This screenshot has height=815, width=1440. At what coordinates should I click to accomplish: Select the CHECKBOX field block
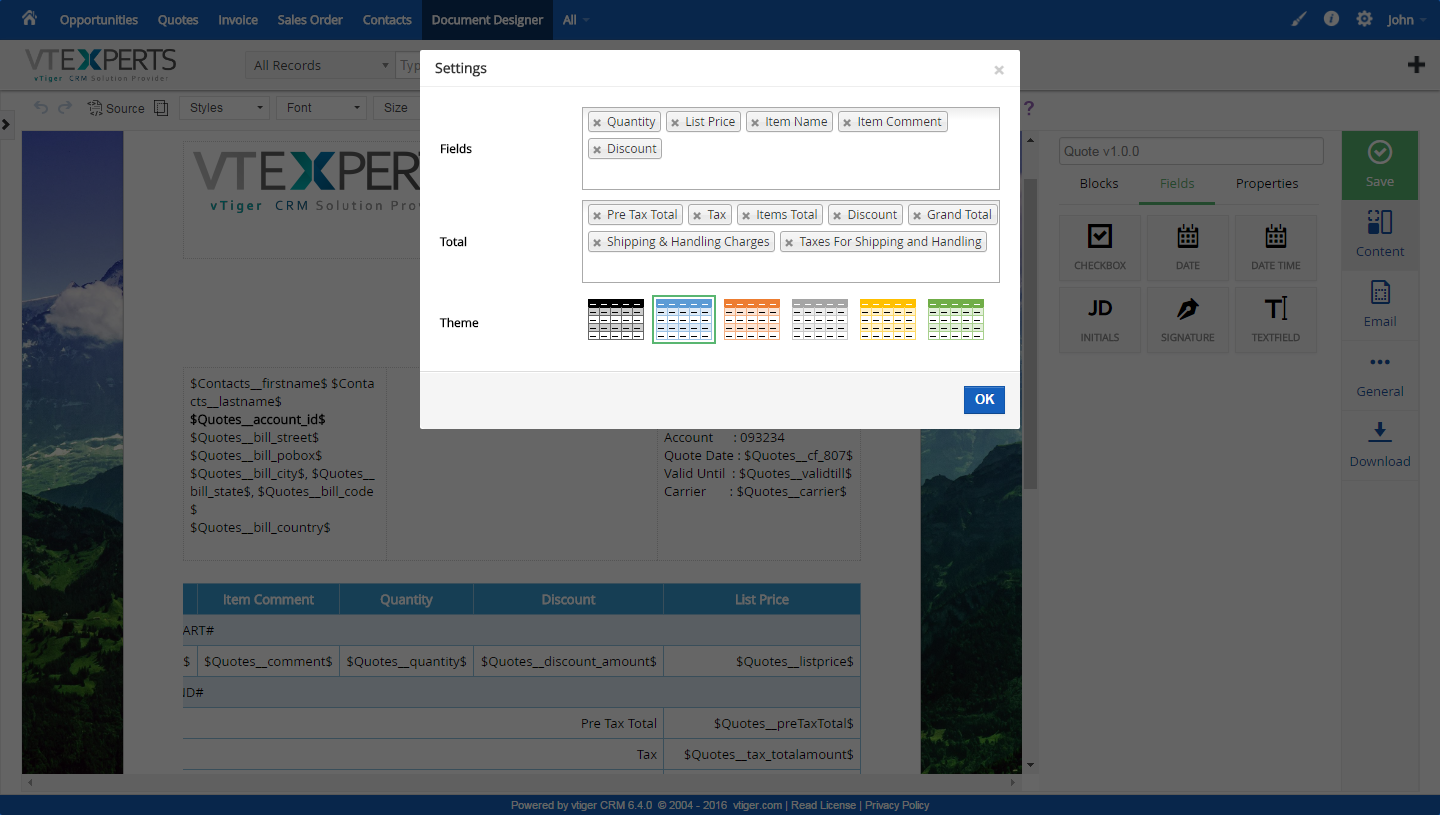point(1100,248)
